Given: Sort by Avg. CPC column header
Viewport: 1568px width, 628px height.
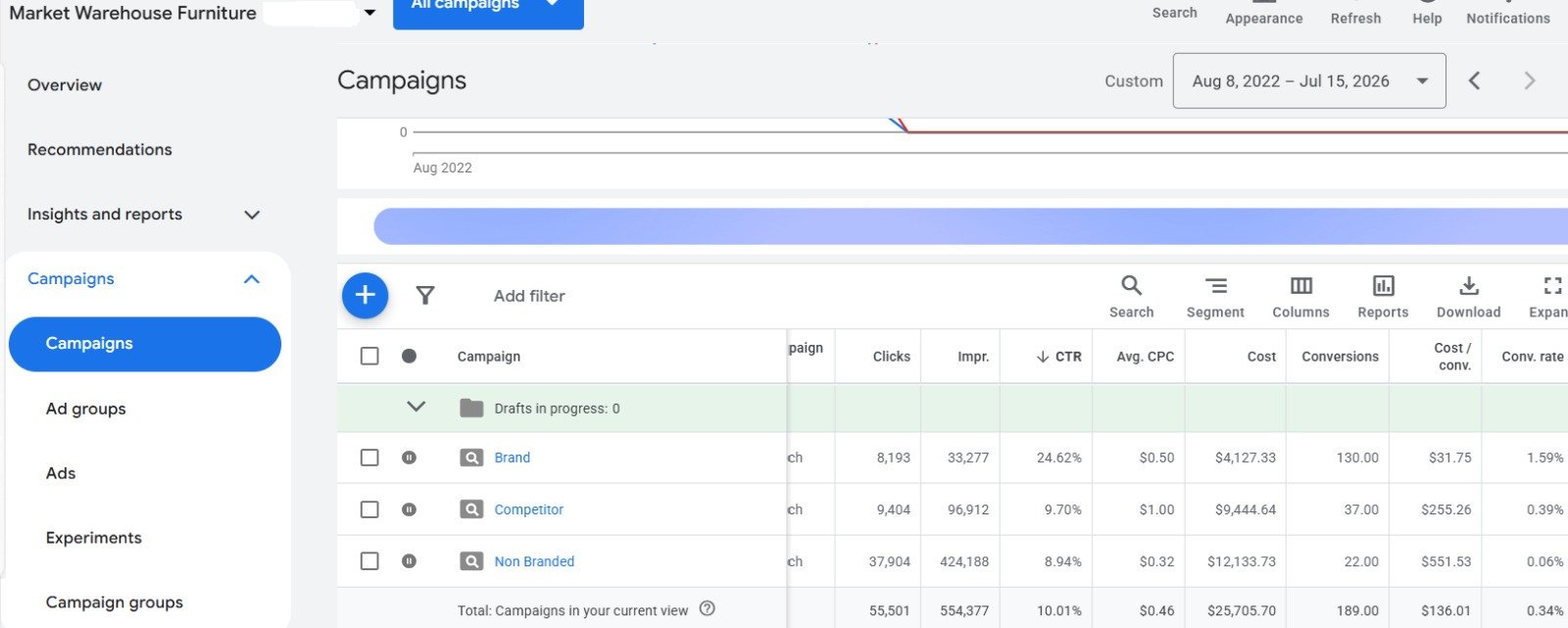Looking at the screenshot, I should (x=1145, y=357).
